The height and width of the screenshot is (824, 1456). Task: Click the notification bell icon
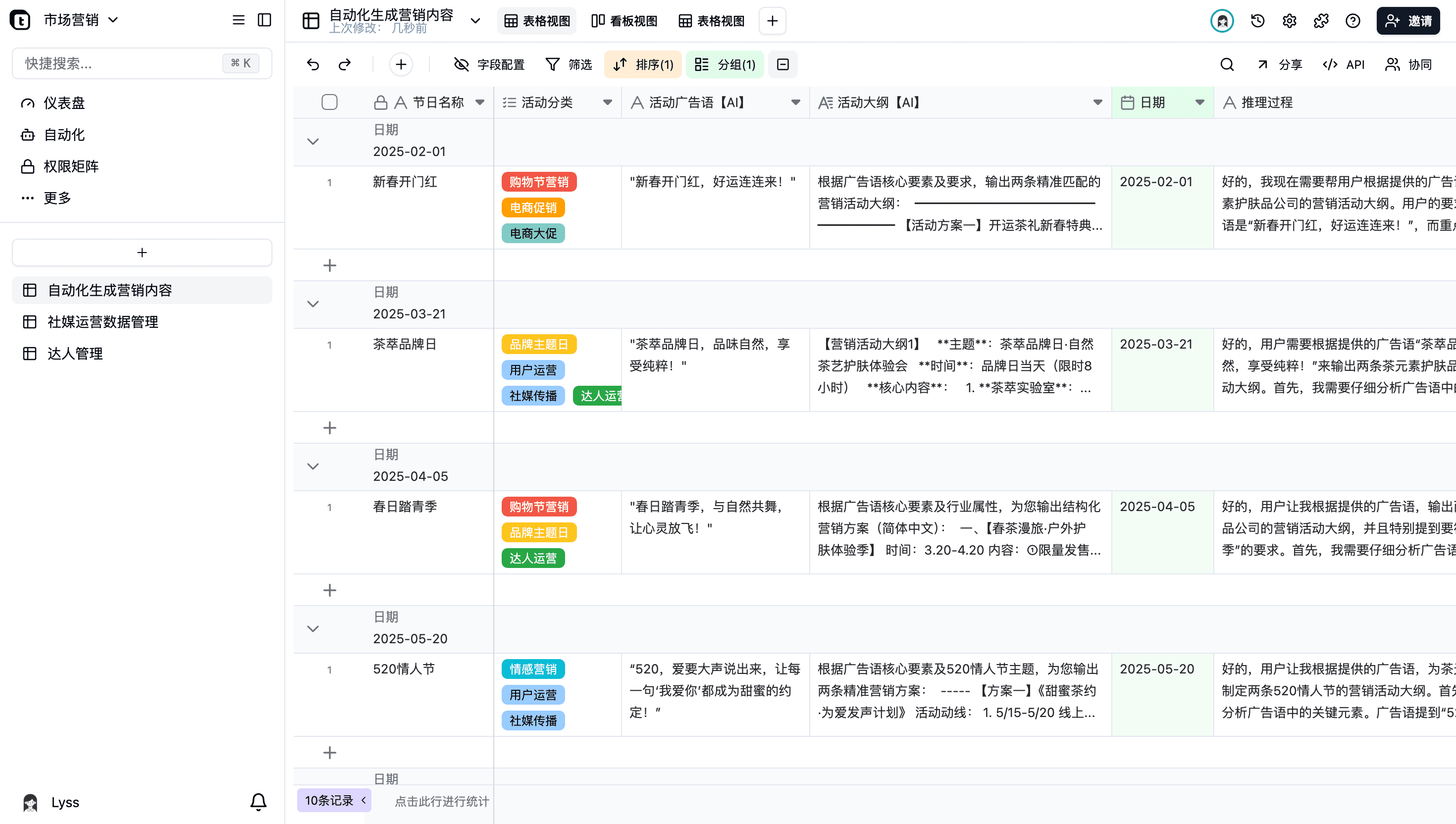click(258, 801)
